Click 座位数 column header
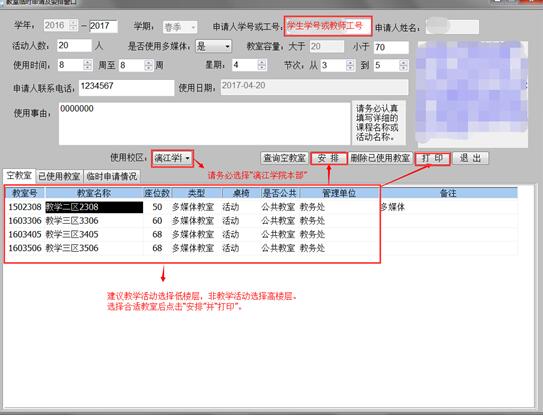The width and height of the screenshot is (543, 417). (x=157, y=193)
